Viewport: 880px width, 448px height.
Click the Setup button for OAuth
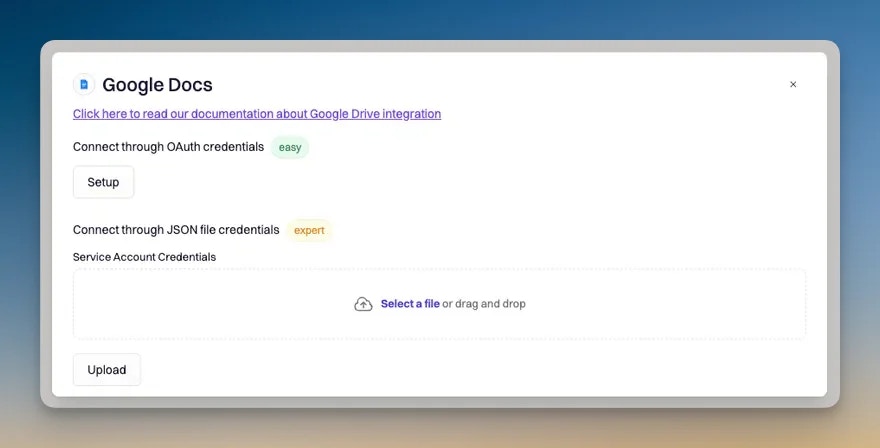click(103, 182)
